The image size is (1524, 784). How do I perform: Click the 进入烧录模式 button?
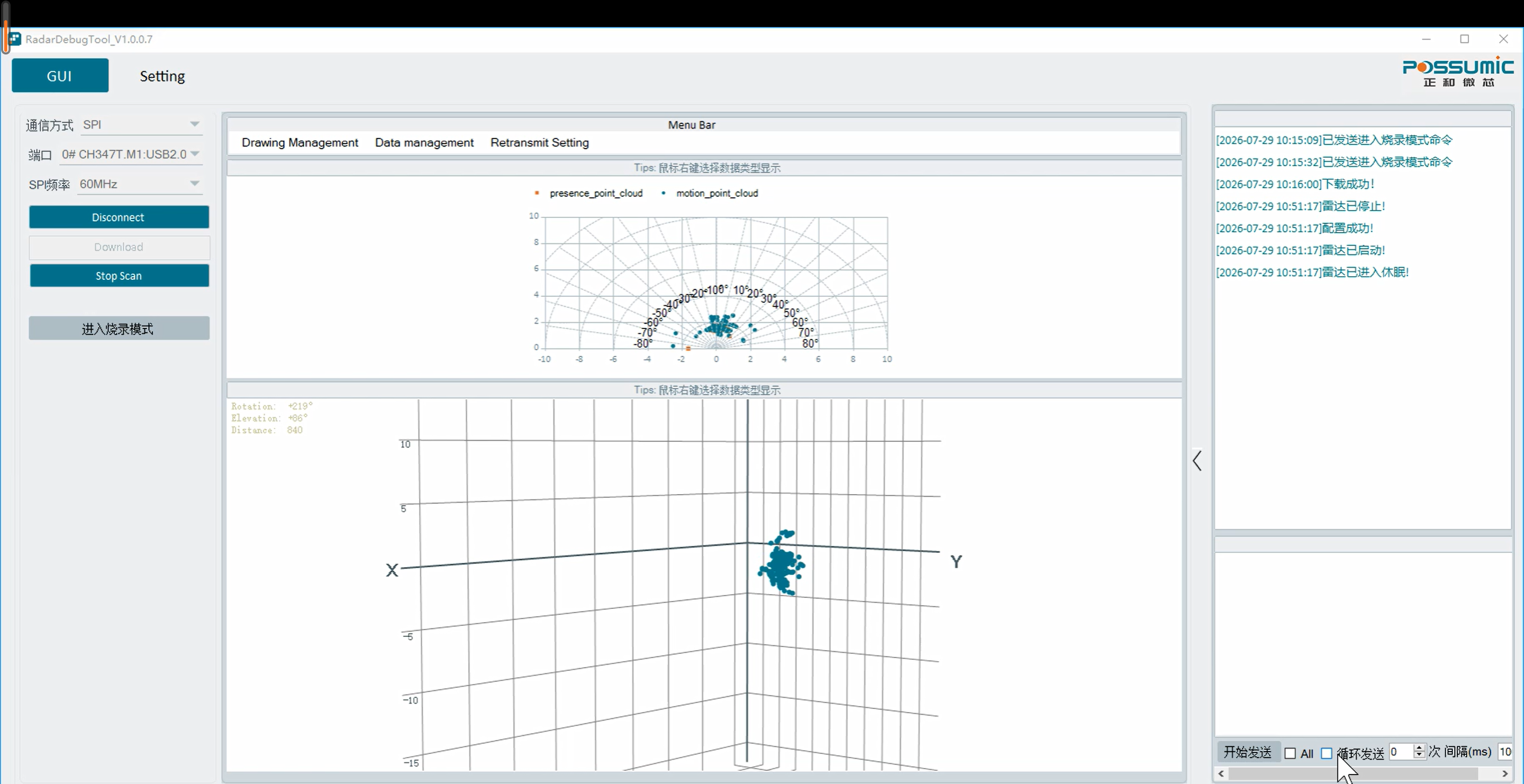point(119,328)
